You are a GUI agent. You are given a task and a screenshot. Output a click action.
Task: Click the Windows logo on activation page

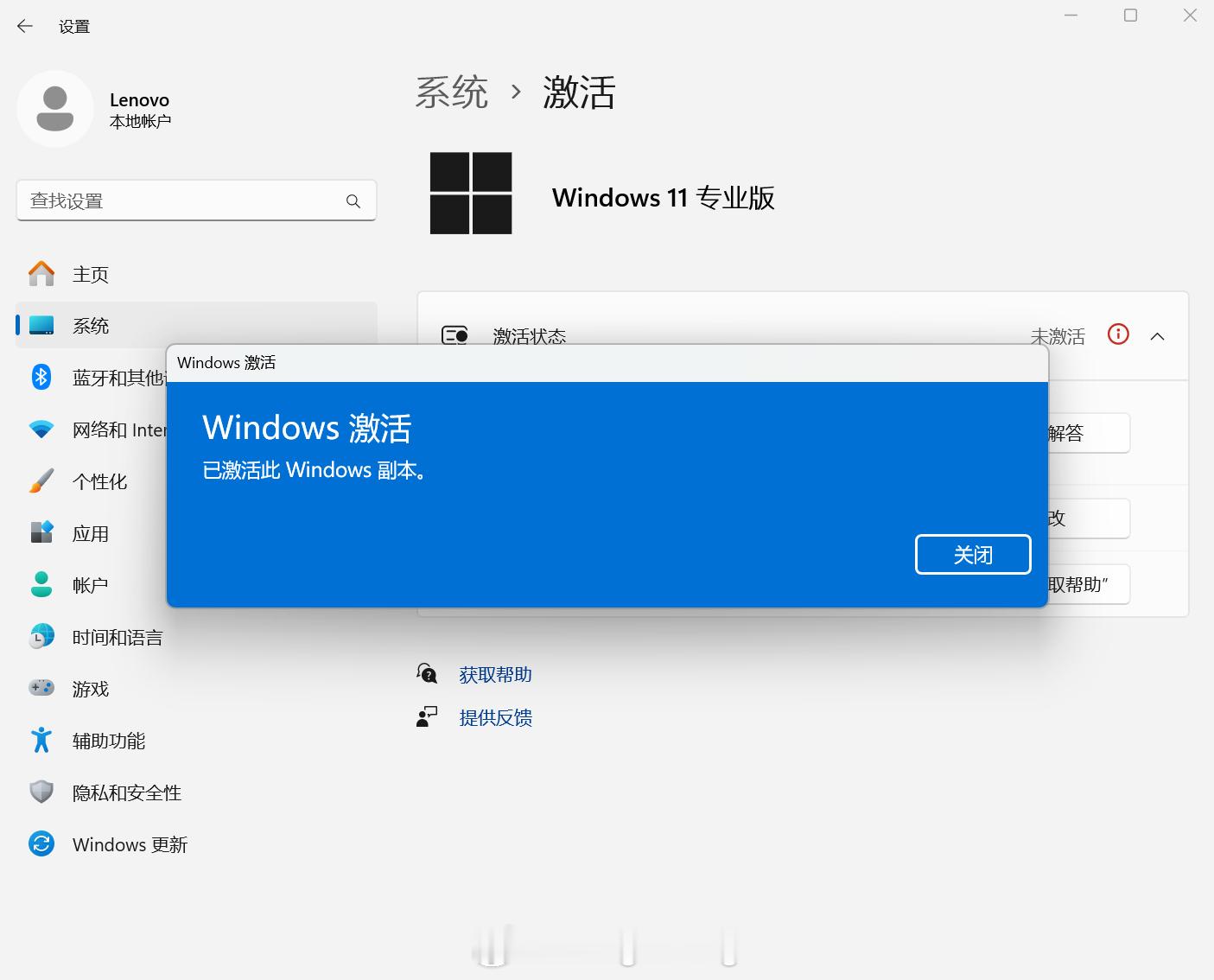[471, 194]
